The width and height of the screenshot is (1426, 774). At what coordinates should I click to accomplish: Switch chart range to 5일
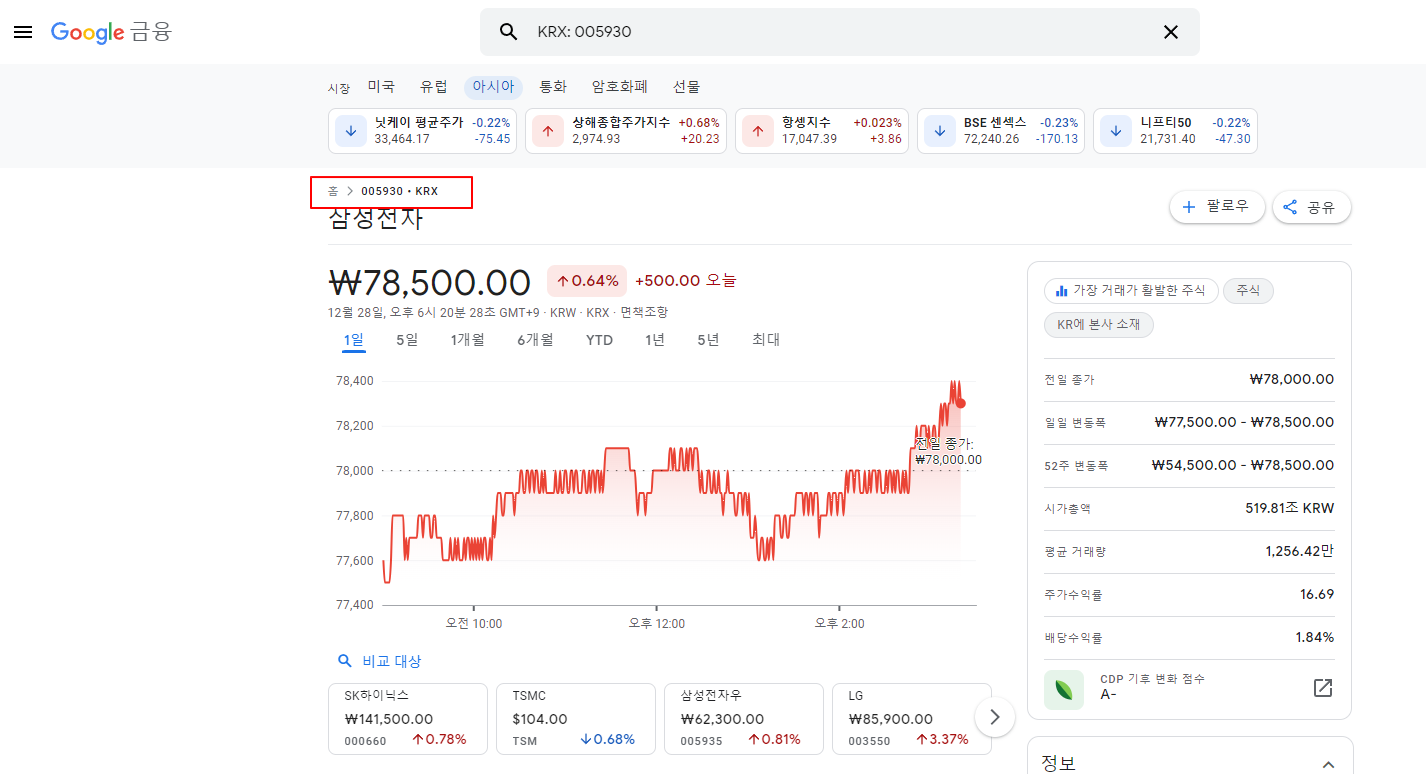[407, 340]
